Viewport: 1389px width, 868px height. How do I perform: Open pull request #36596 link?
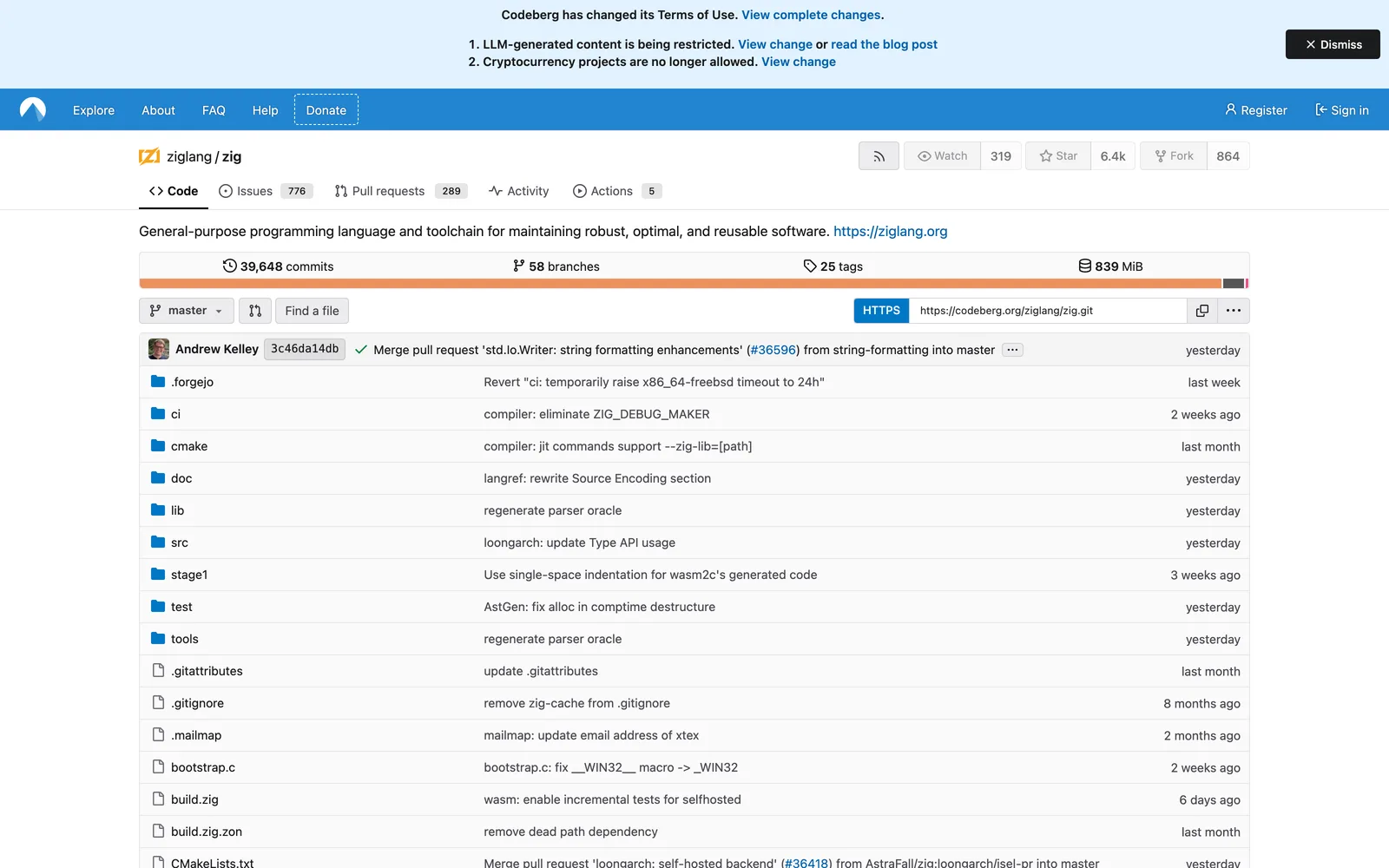tap(773, 350)
